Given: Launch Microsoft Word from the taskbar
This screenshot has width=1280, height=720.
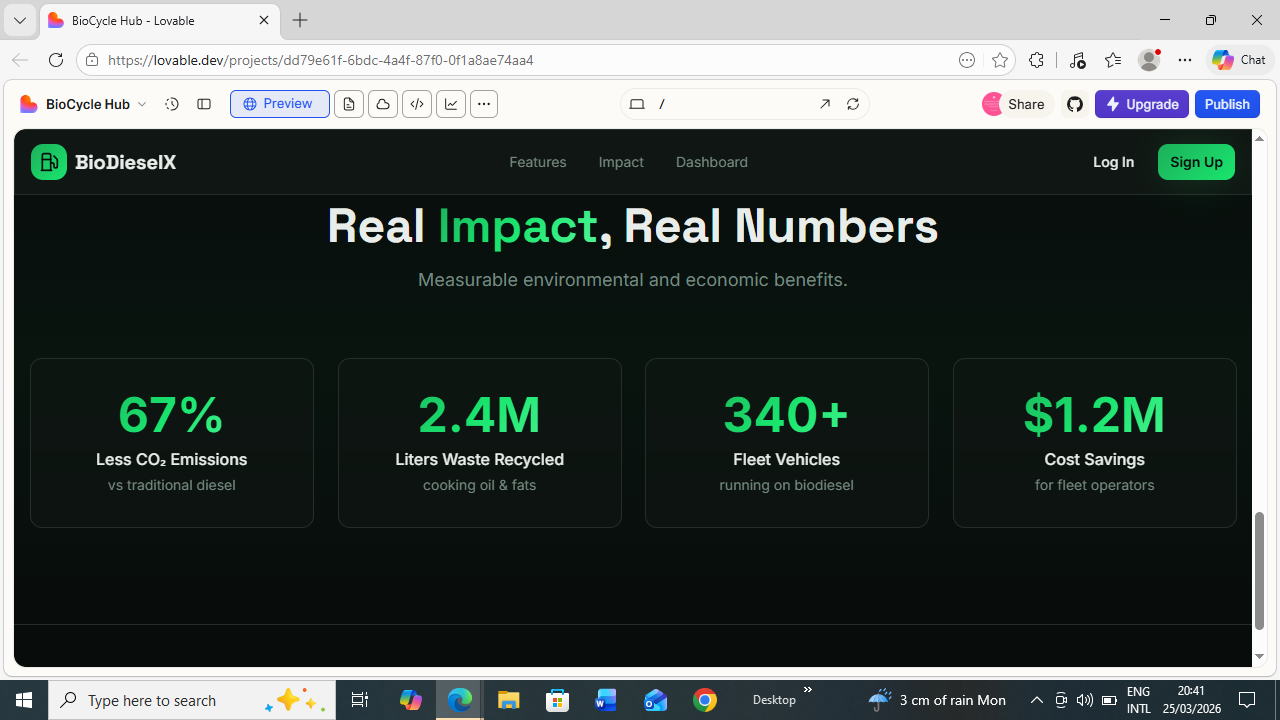Looking at the screenshot, I should point(606,700).
